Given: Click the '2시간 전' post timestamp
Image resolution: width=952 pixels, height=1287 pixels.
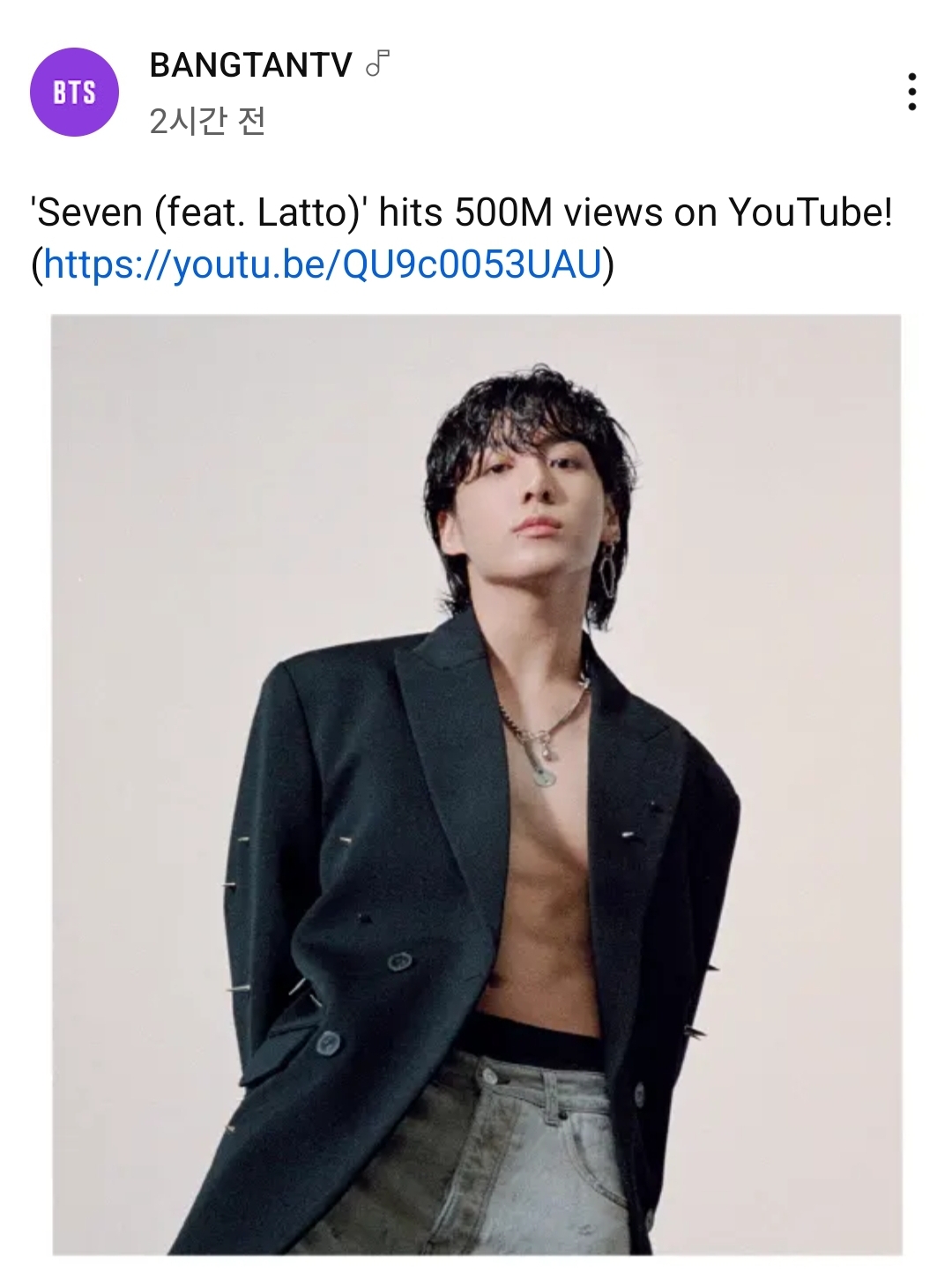Looking at the screenshot, I should pos(207,121).
